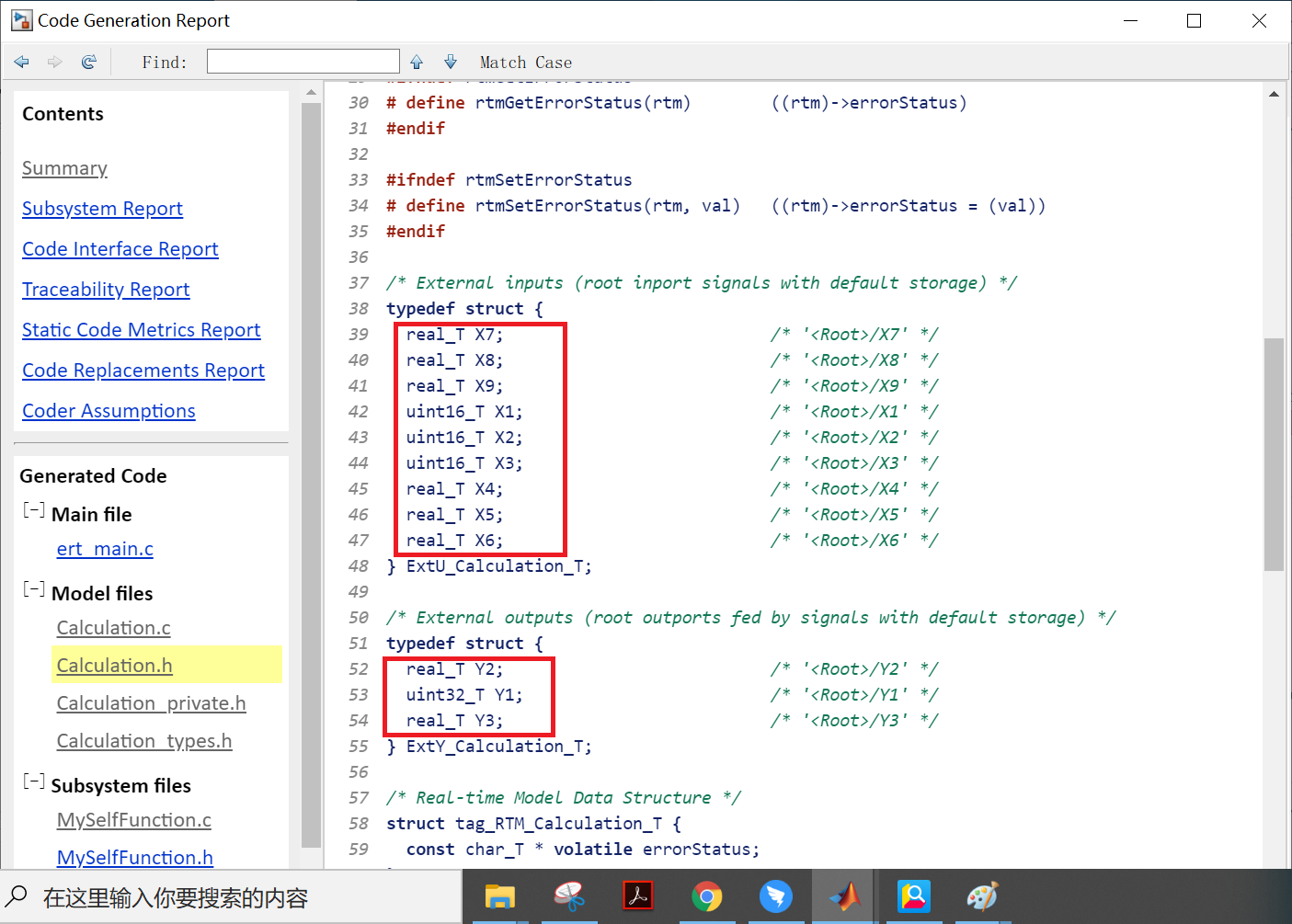The image size is (1292, 924).
Task: Click the contents pane scrollbar thumb
Action: click(x=311, y=474)
